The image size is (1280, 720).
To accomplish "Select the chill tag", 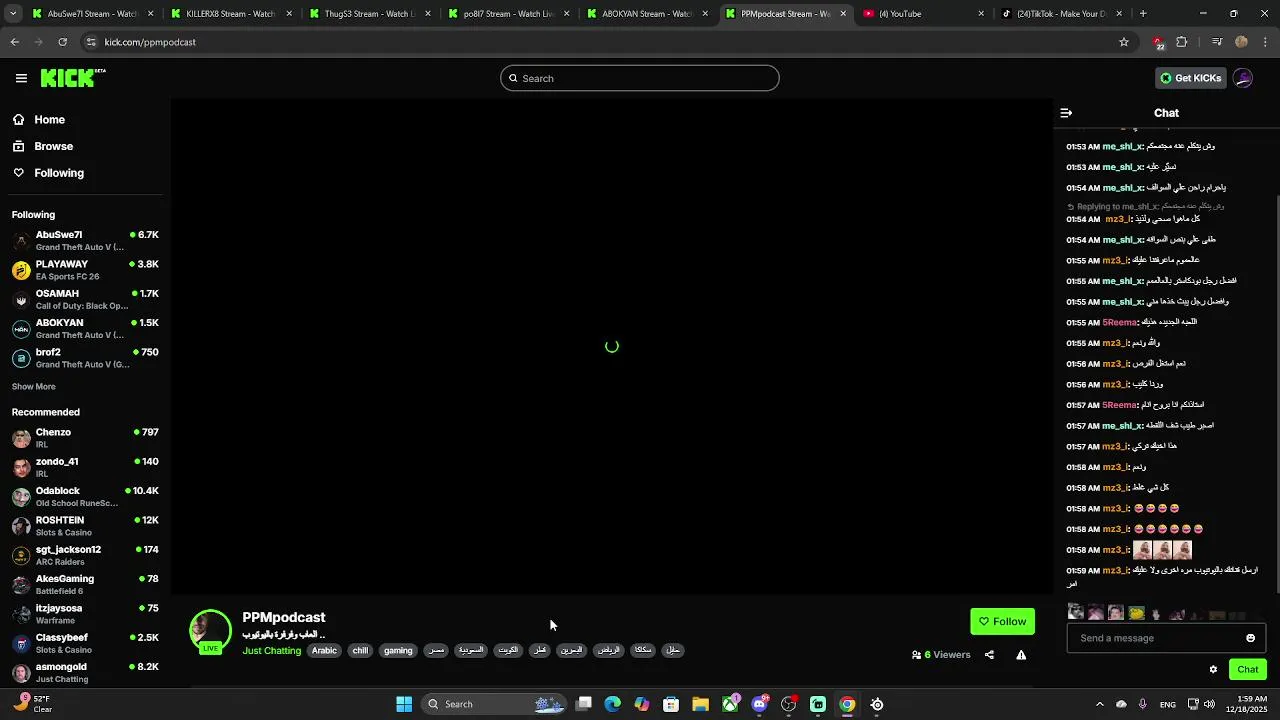I will coord(360,650).
